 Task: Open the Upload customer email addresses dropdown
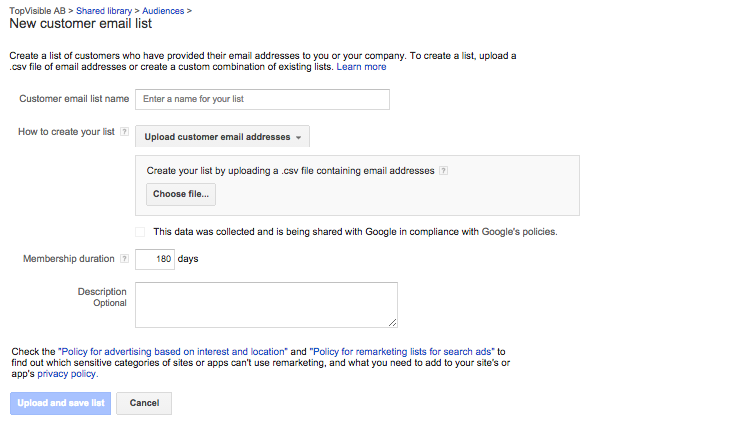point(222,137)
